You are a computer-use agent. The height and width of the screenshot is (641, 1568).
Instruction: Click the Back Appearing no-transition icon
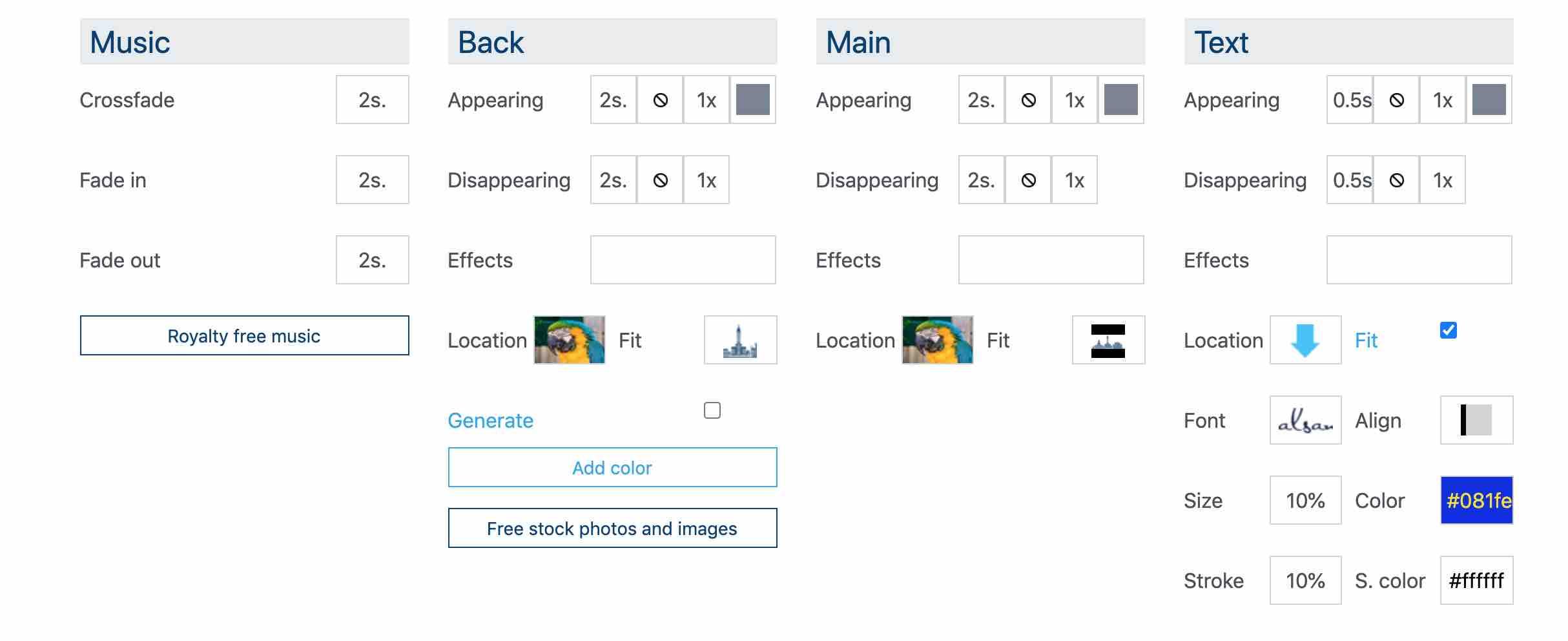660,100
